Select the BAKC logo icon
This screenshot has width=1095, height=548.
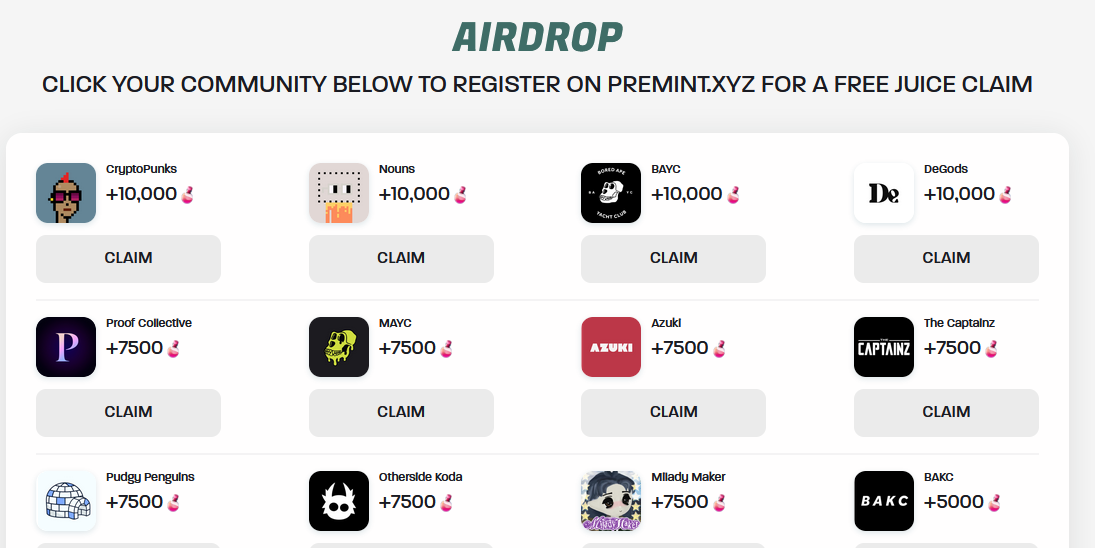[x=883, y=501]
